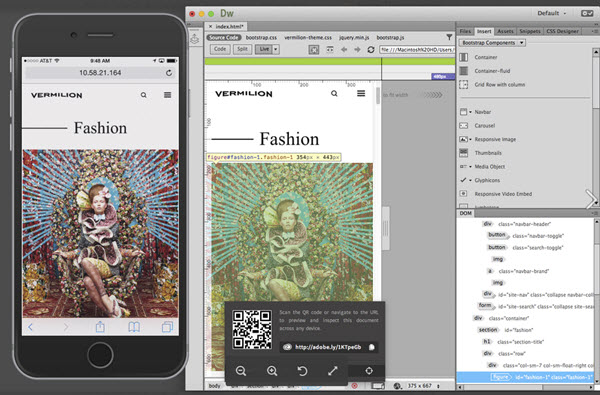Select the index.html document tab
This screenshot has width=600, height=395.
[227, 26]
